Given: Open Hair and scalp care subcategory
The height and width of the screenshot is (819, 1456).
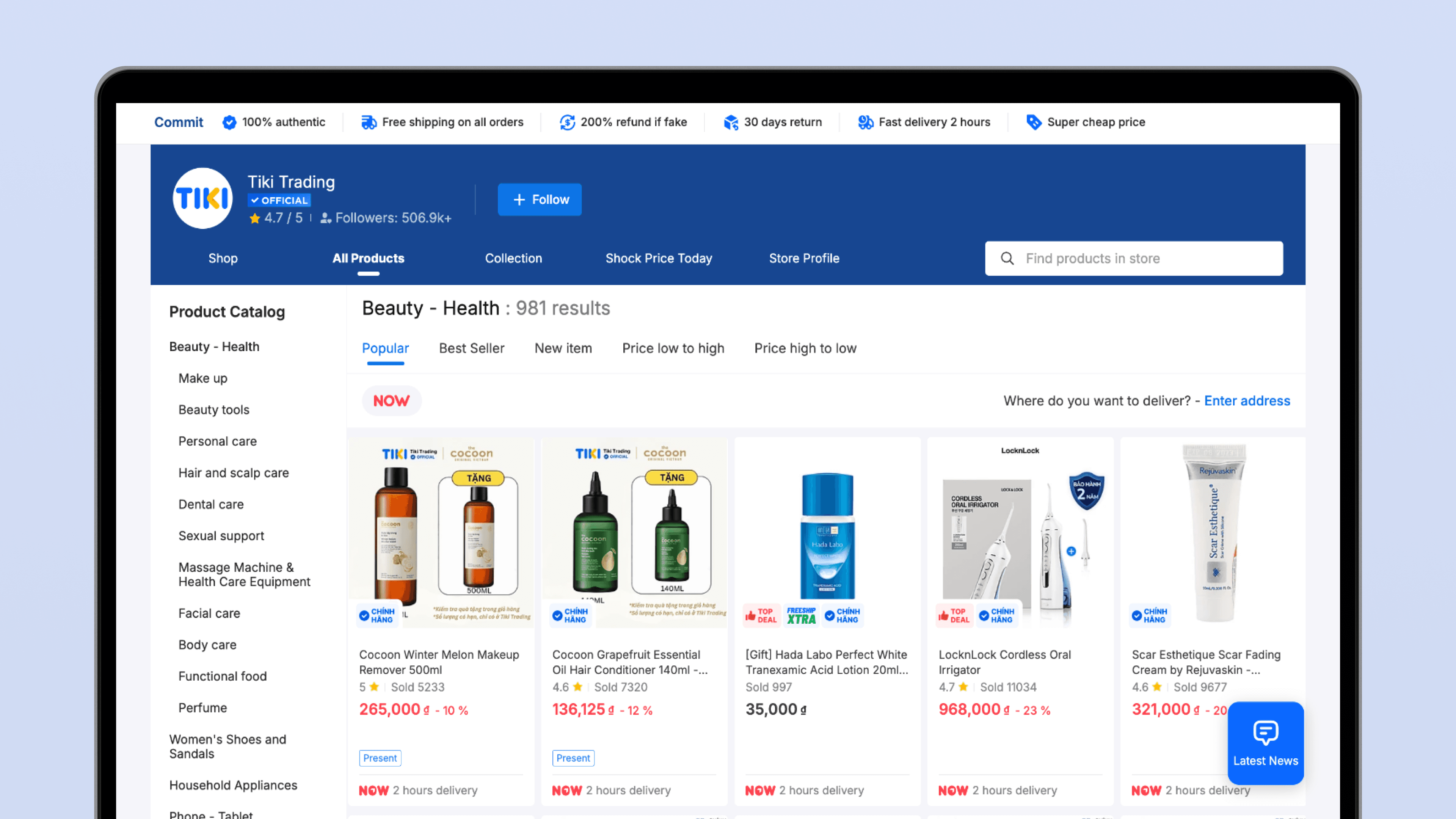Looking at the screenshot, I should tap(234, 473).
